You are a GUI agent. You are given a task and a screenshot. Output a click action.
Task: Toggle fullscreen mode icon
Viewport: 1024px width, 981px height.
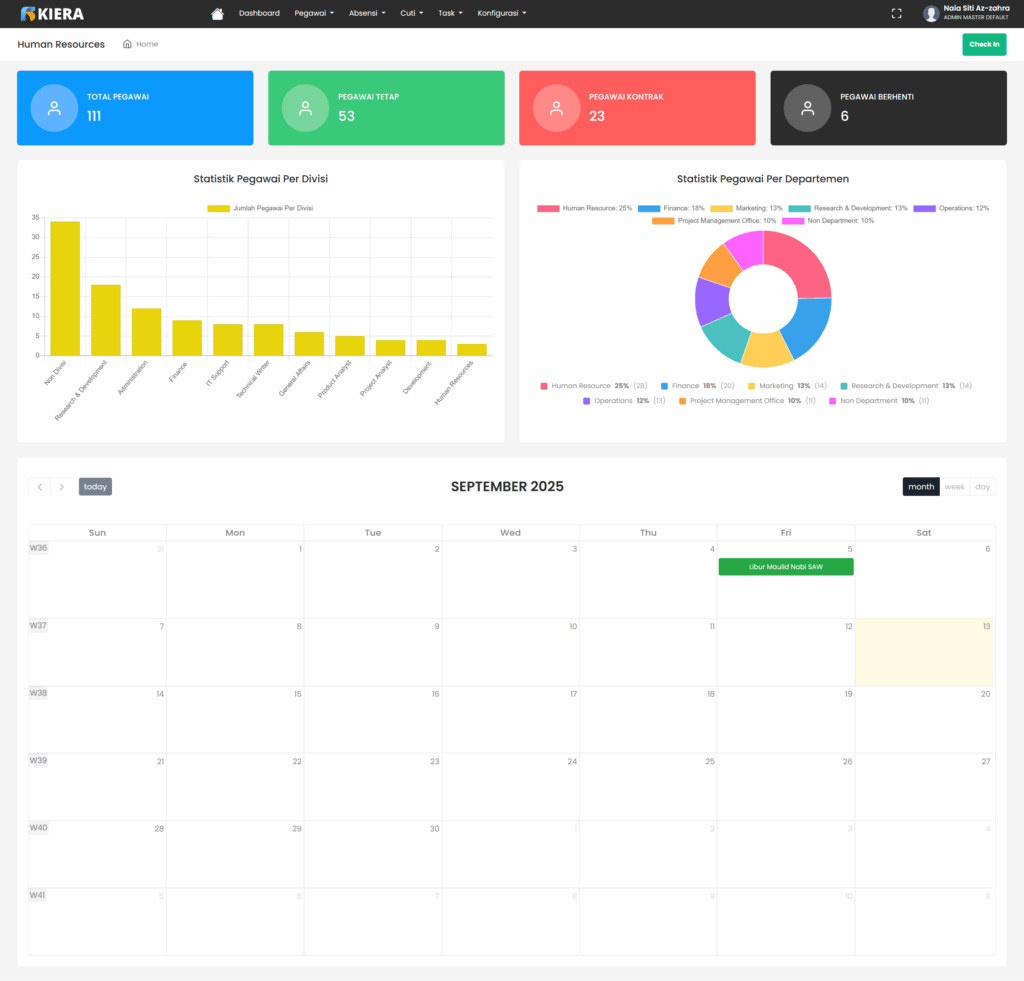(x=896, y=14)
